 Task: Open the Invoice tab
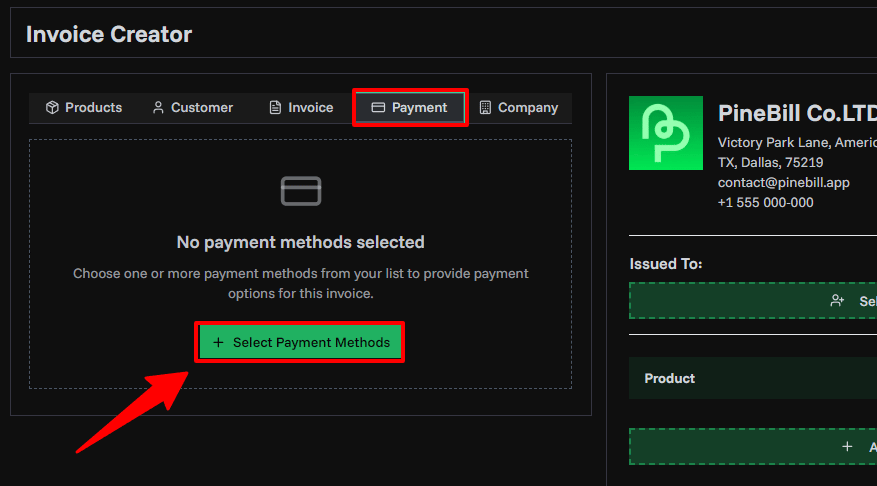click(x=301, y=107)
